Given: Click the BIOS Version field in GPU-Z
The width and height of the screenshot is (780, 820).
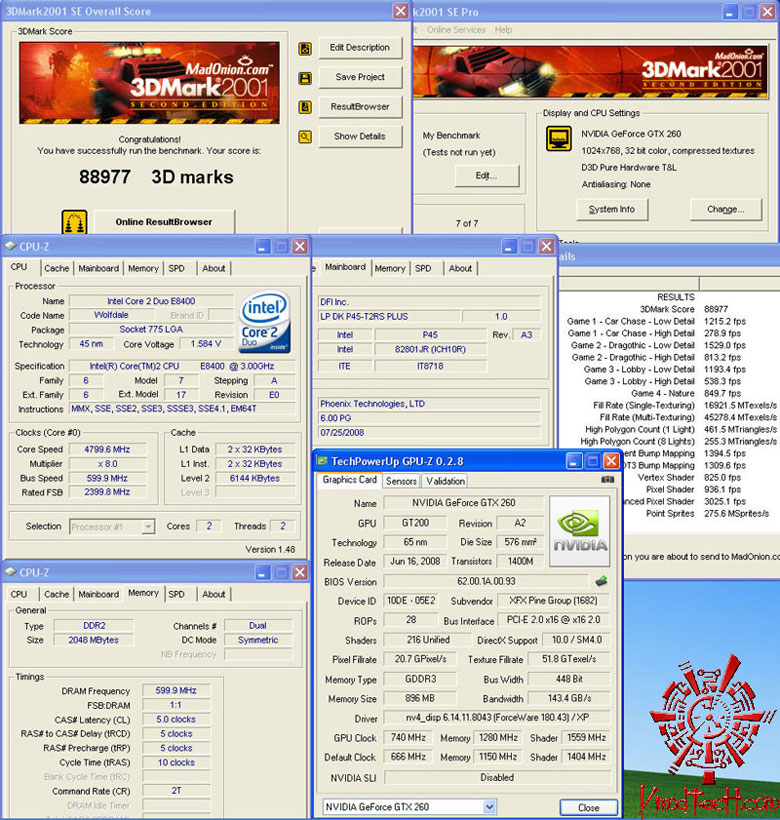Looking at the screenshot, I should click(x=486, y=582).
